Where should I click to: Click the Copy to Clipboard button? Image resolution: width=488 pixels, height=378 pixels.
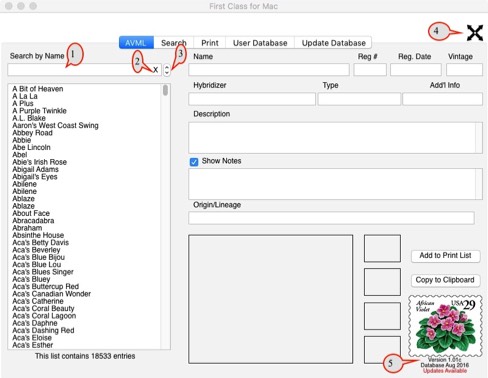pyautogui.click(x=445, y=280)
